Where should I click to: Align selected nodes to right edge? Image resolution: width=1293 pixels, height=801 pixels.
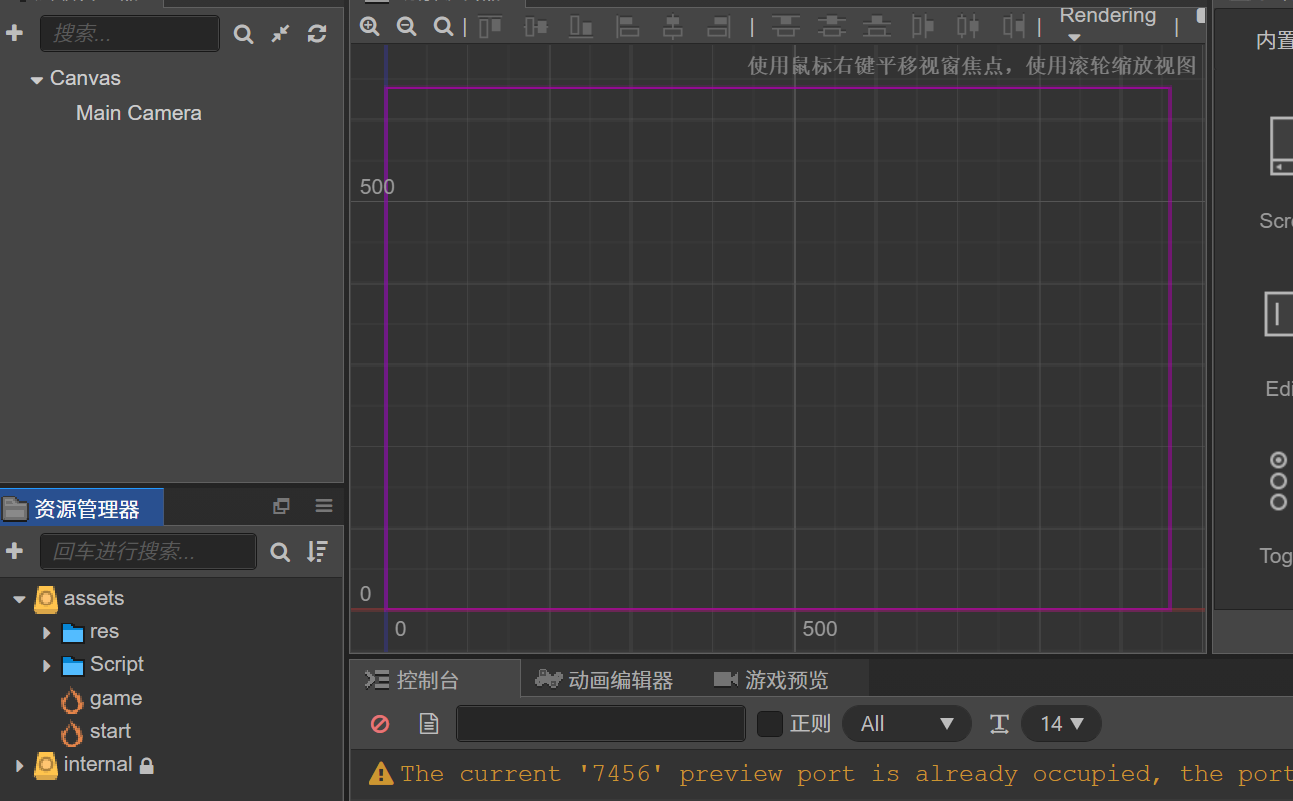tap(718, 27)
